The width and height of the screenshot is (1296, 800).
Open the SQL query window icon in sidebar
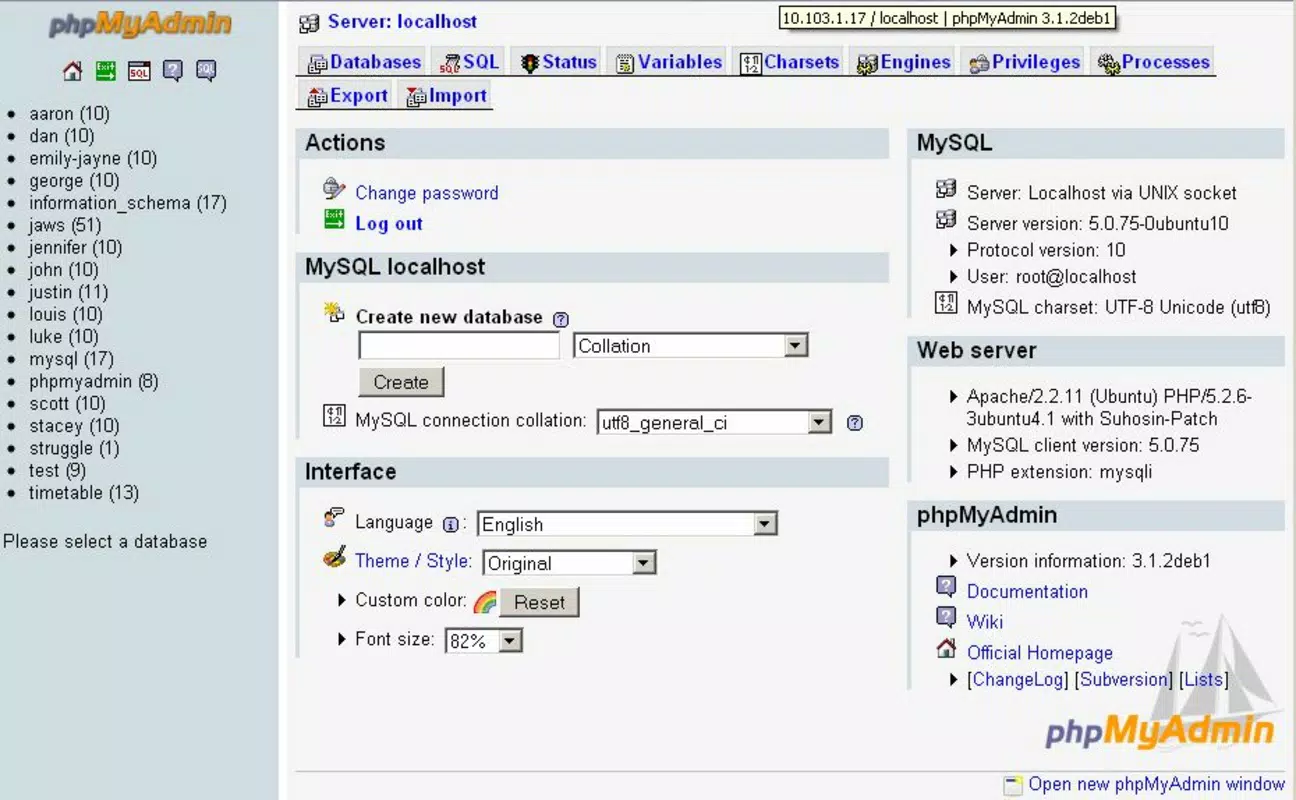point(139,71)
